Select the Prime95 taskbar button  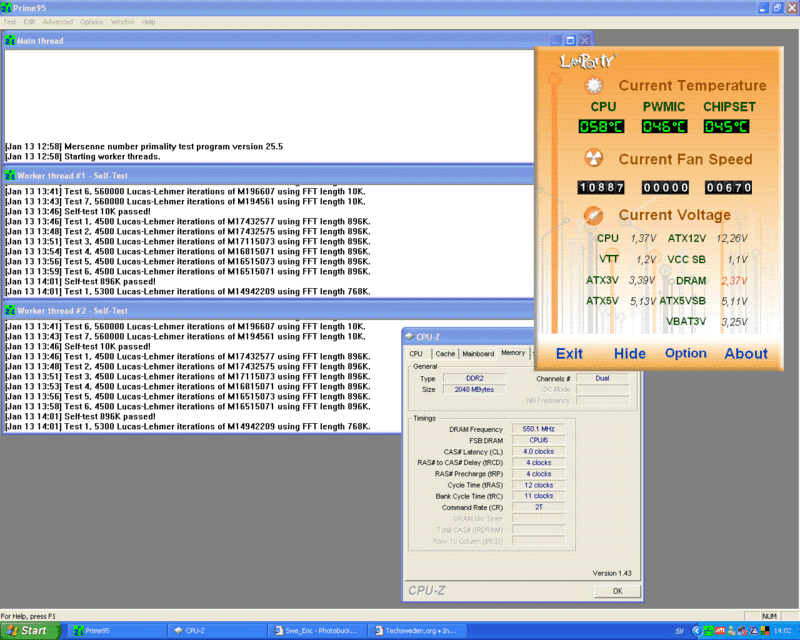click(x=117, y=631)
